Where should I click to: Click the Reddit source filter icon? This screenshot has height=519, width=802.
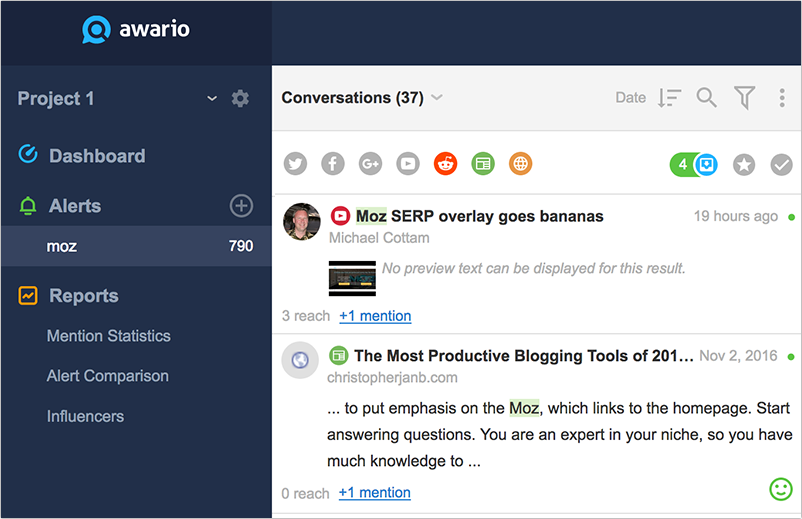445,164
